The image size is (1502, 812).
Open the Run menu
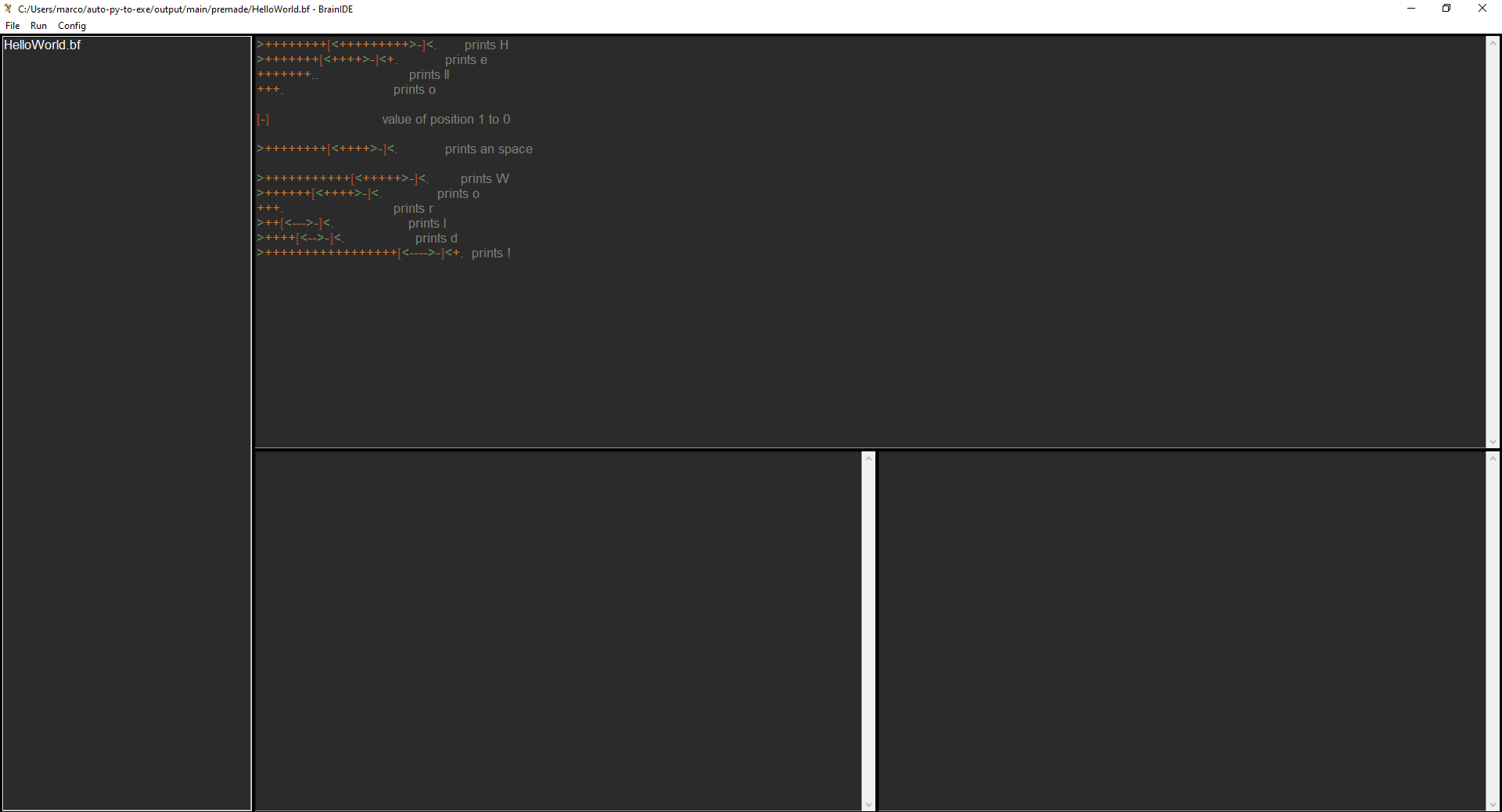pyautogui.click(x=38, y=26)
